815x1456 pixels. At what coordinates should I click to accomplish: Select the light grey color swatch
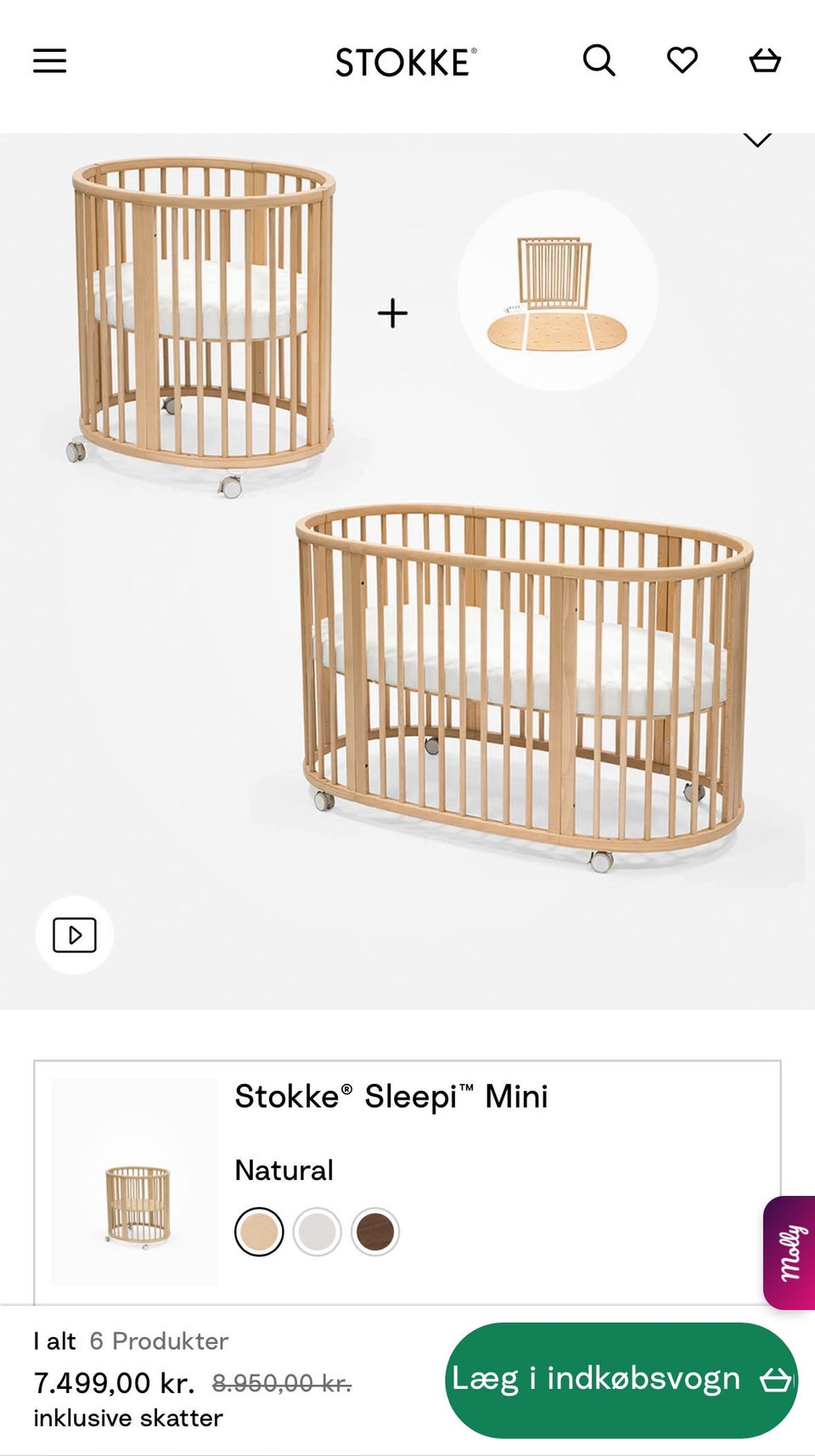[317, 1232]
